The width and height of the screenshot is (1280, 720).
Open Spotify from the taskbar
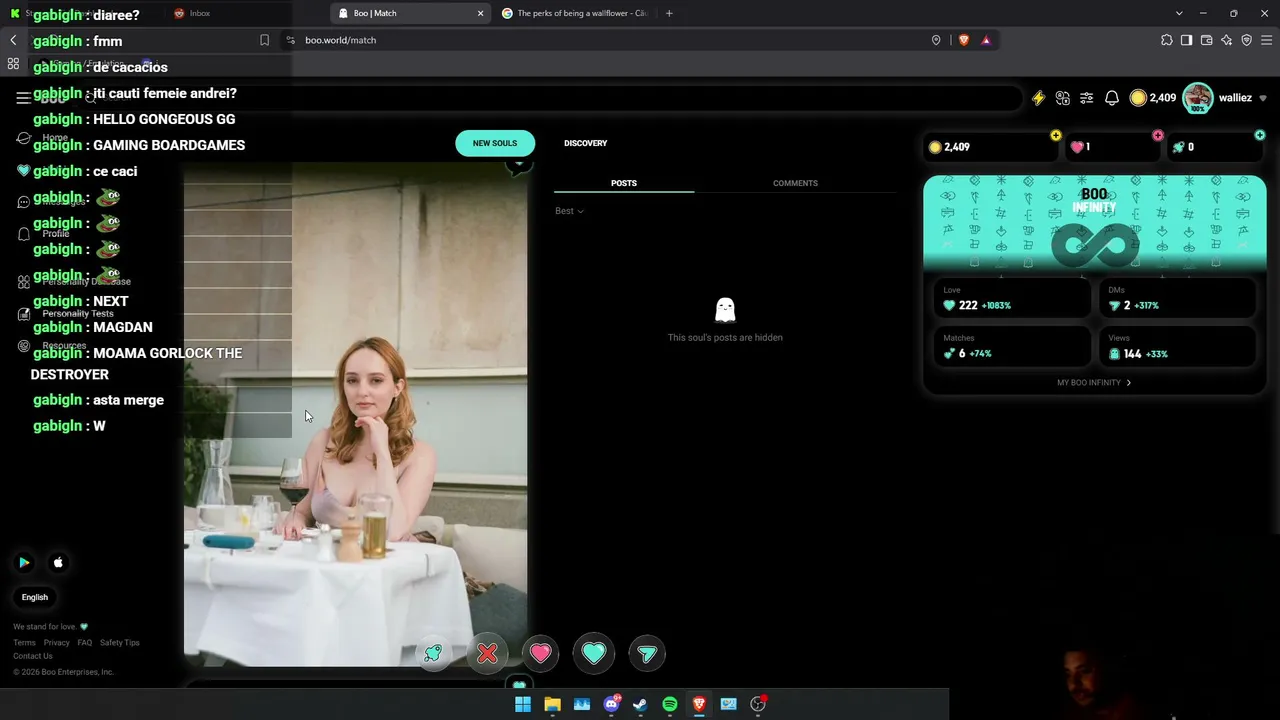click(x=670, y=704)
